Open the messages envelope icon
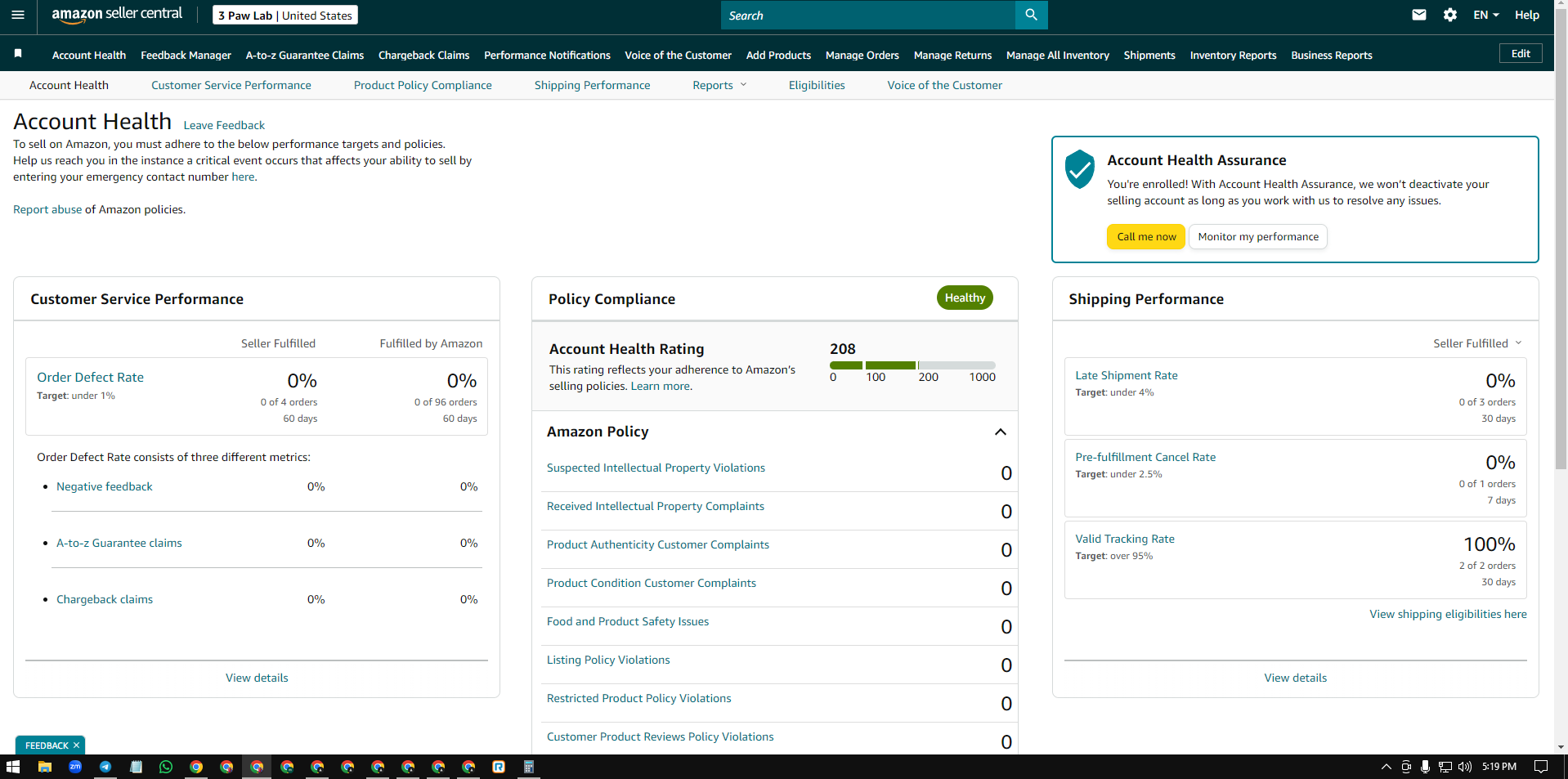 pos(1419,15)
